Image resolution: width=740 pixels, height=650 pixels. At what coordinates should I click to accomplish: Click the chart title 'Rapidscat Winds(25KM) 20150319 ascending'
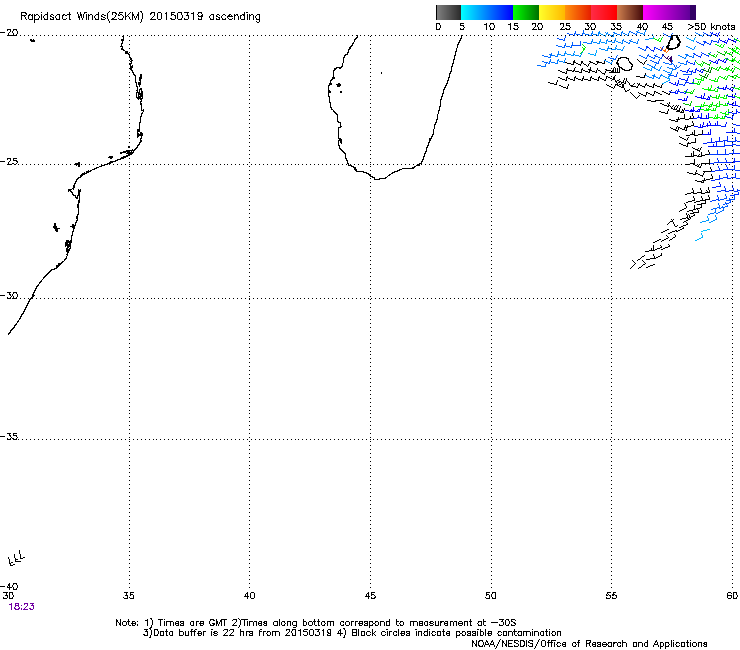pos(140,17)
